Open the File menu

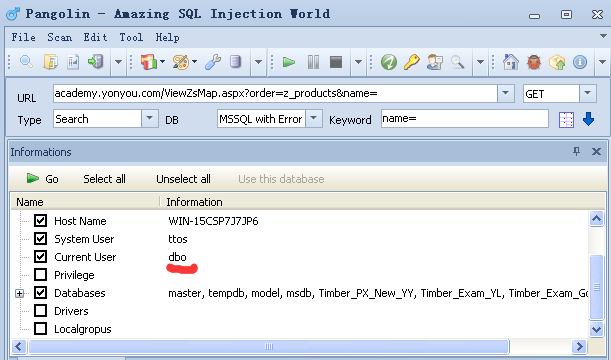[23, 37]
